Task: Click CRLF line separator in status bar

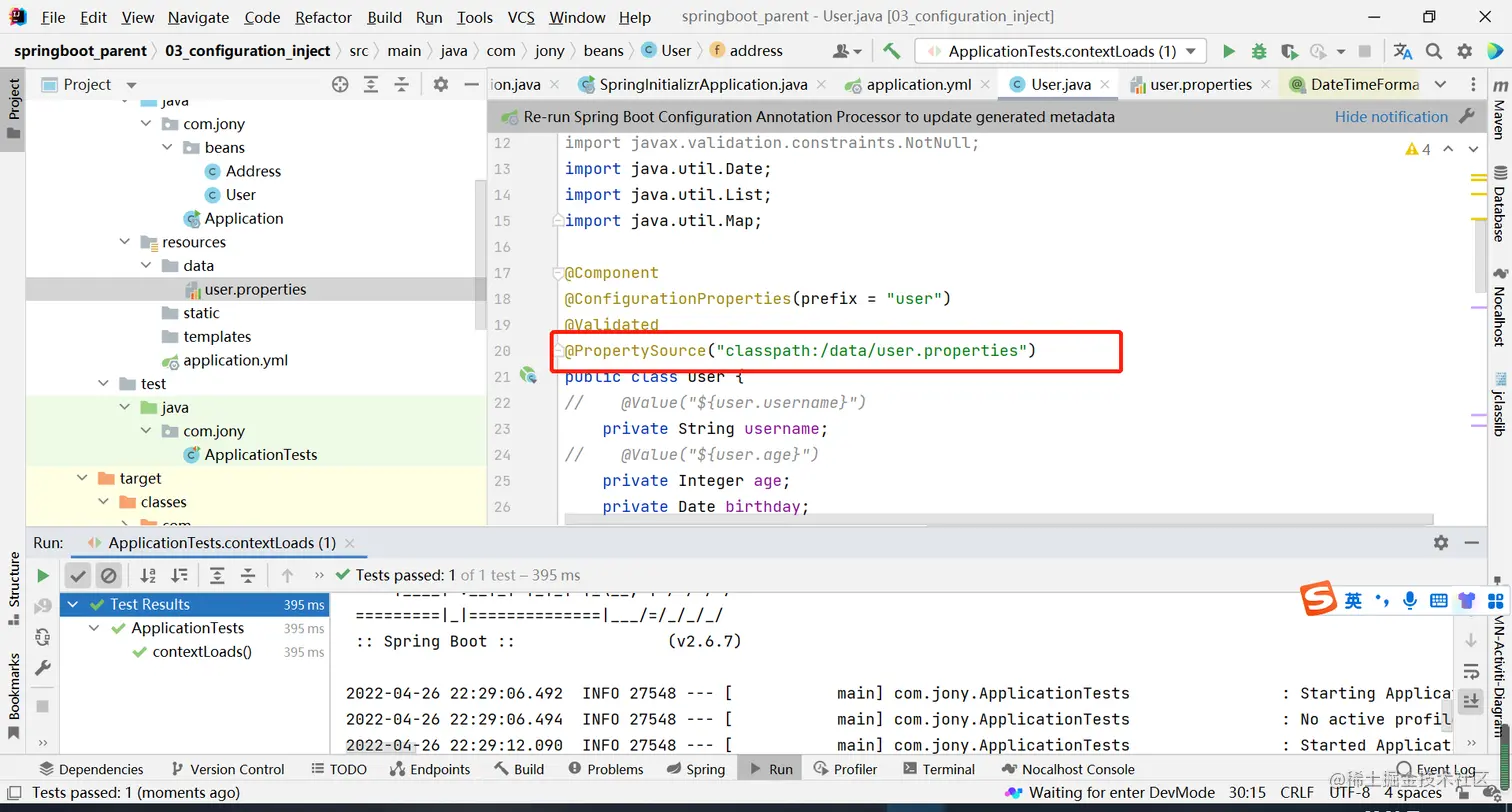Action: click(x=1297, y=792)
